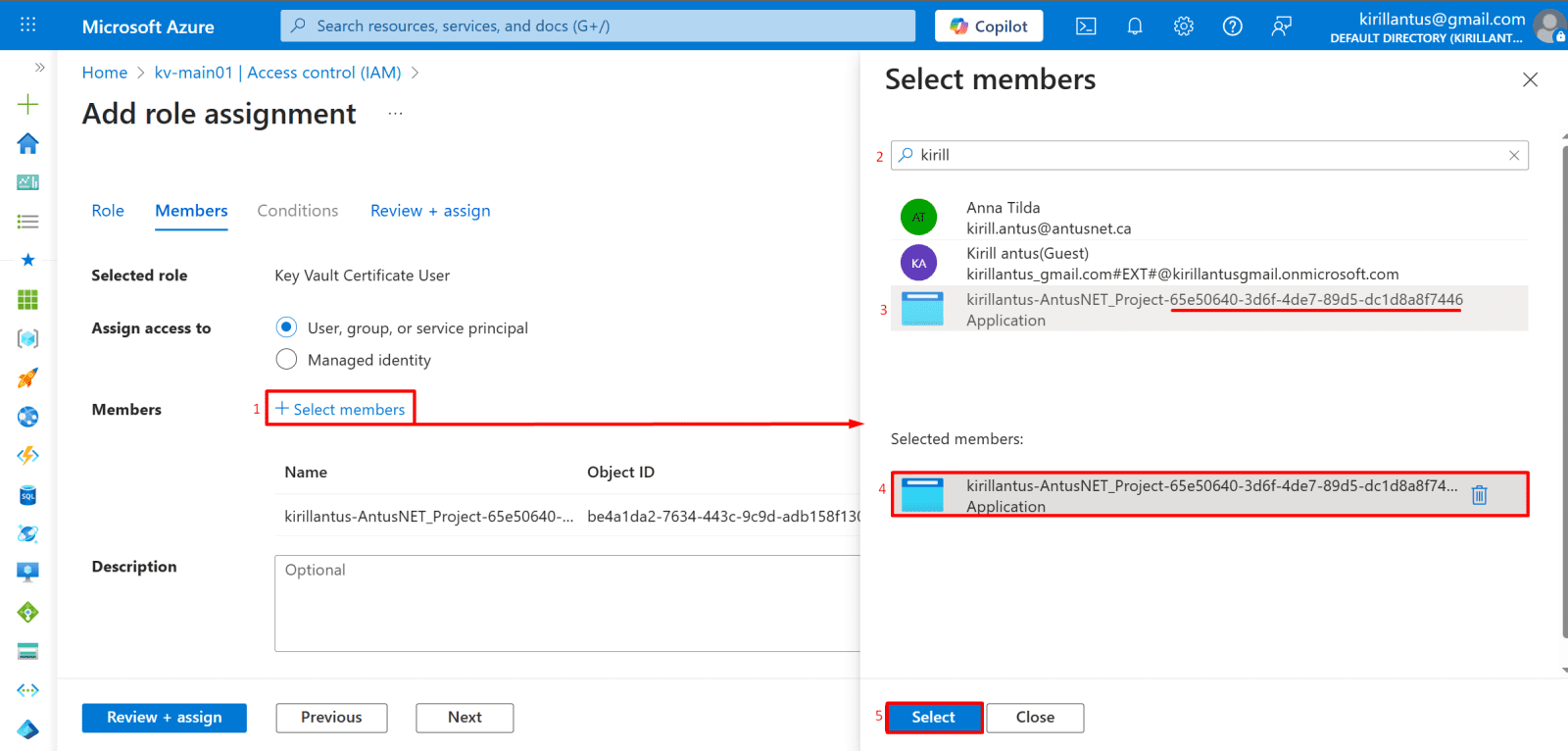Clear the kirill search text
Image resolution: width=1568 pixels, height=751 pixels.
pyautogui.click(x=1514, y=155)
